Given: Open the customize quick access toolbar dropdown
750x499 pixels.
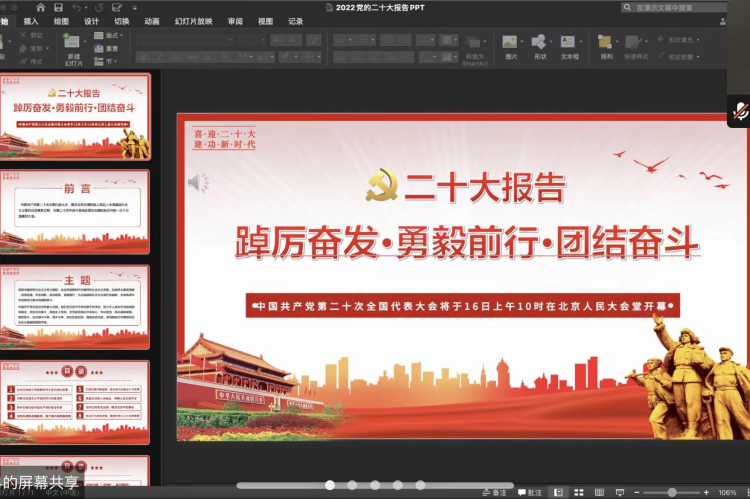Looking at the screenshot, I should pos(135,8).
